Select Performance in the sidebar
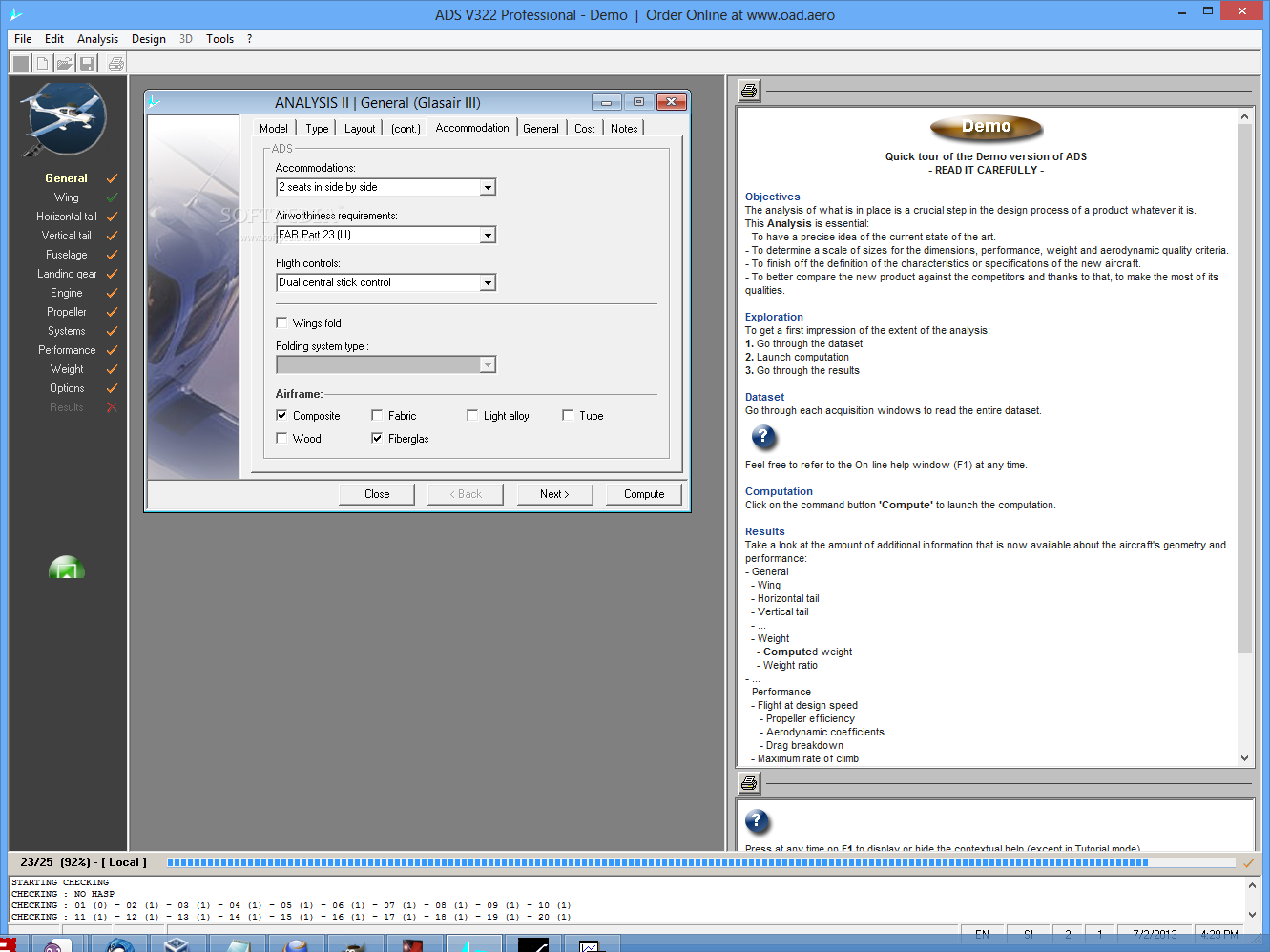The height and width of the screenshot is (952, 1270). [x=67, y=350]
